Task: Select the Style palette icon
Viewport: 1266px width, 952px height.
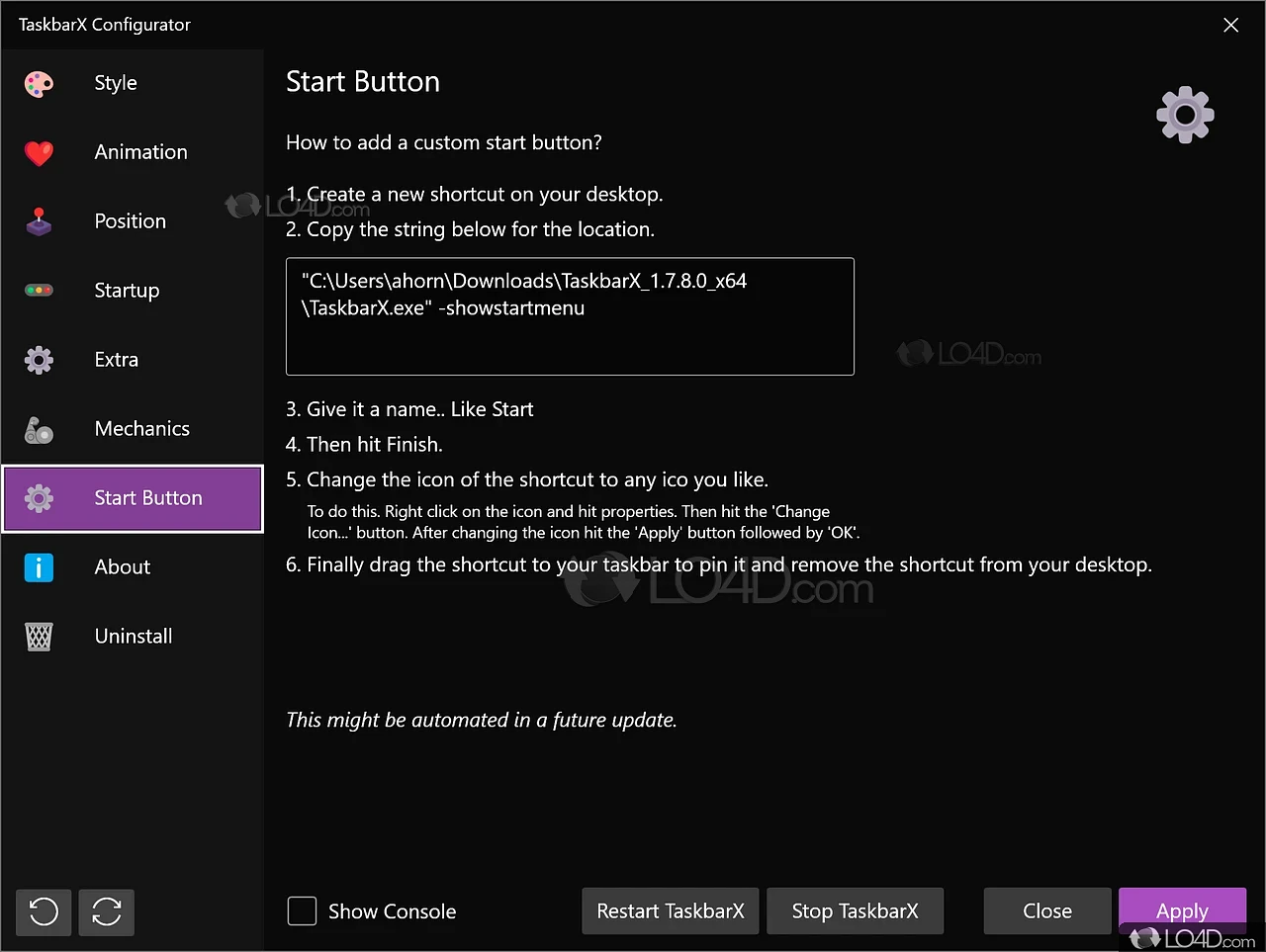Action: (38, 83)
